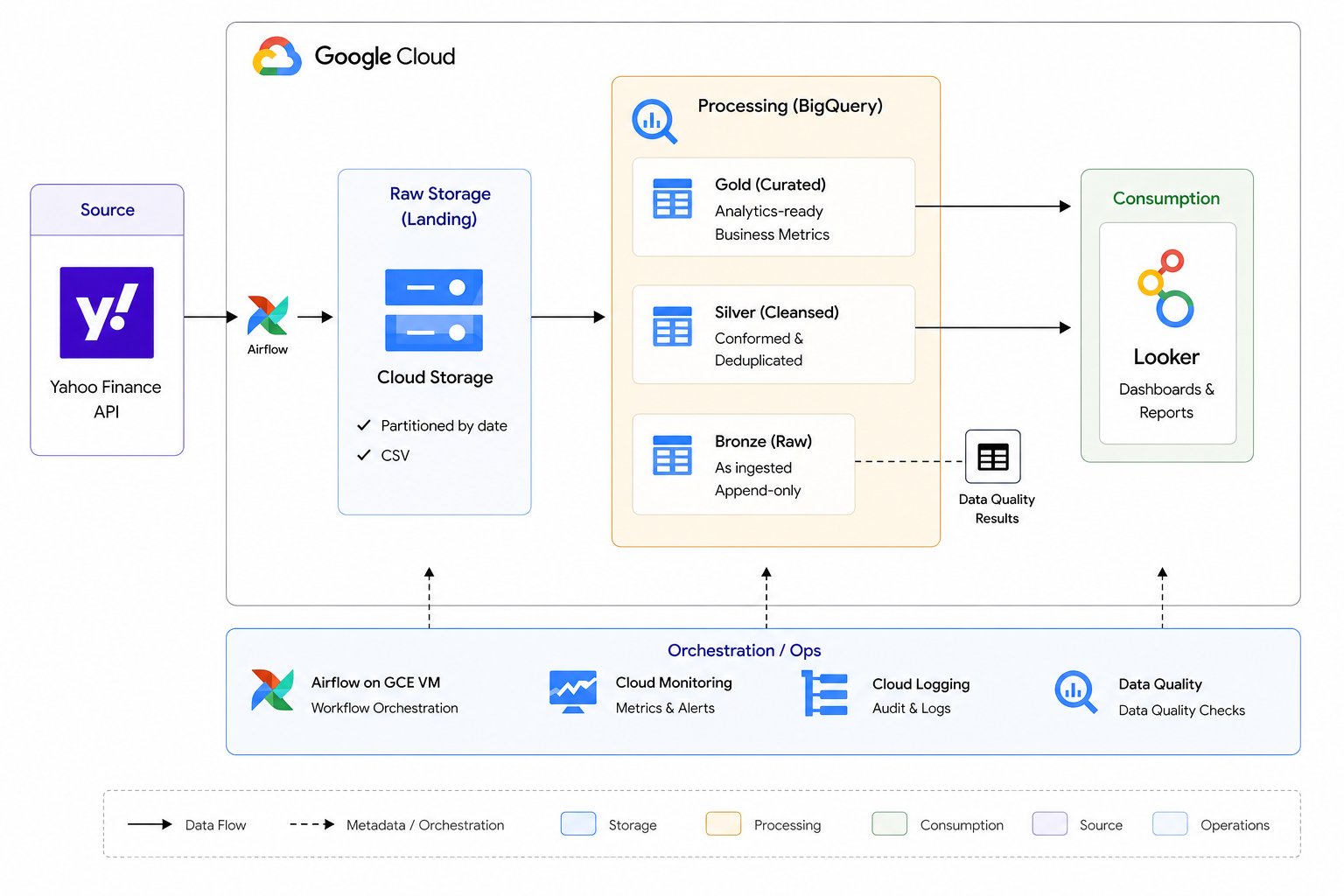Click the Google Cloud logo icon
The image size is (1344, 896).
277,57
